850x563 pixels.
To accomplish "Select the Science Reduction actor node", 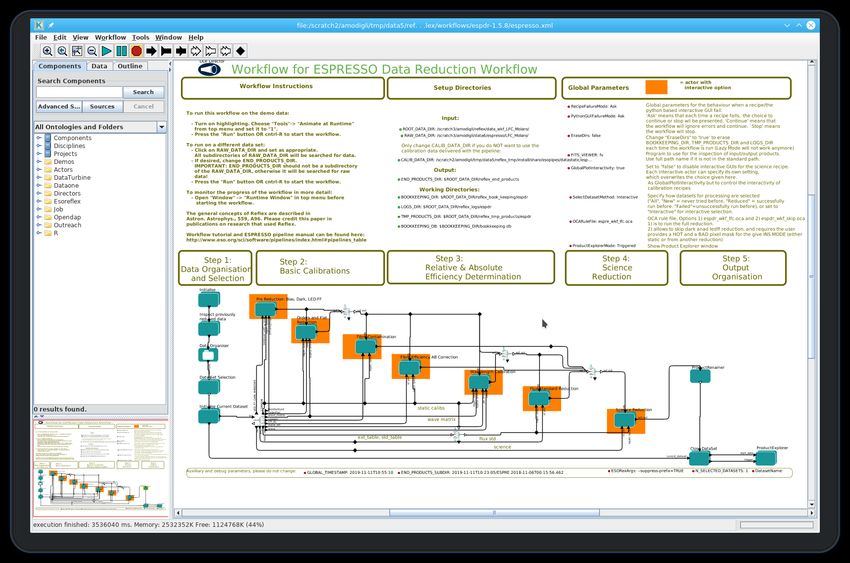I will [624, 419].
